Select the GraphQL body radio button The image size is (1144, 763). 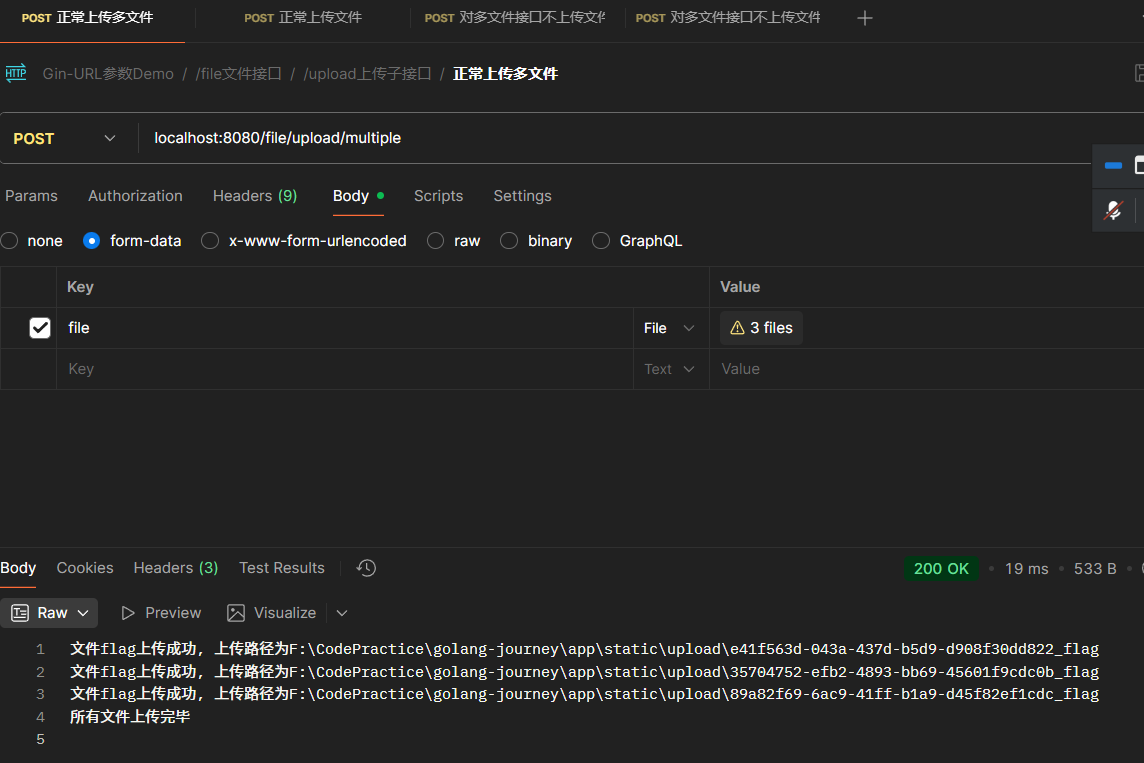601,241
